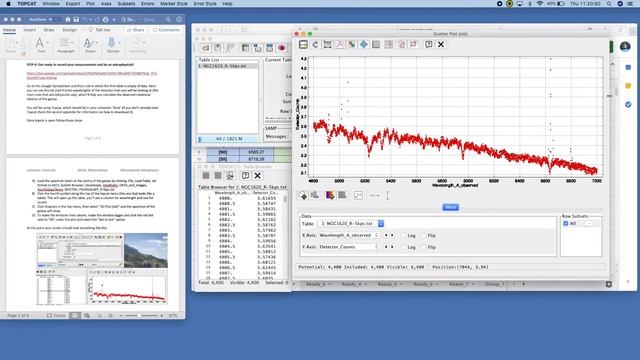Open the X Axis Wavelength_A_observed dropdown
Image resolution: width=640 pixels, height=360 pixels.
point(349,236)
